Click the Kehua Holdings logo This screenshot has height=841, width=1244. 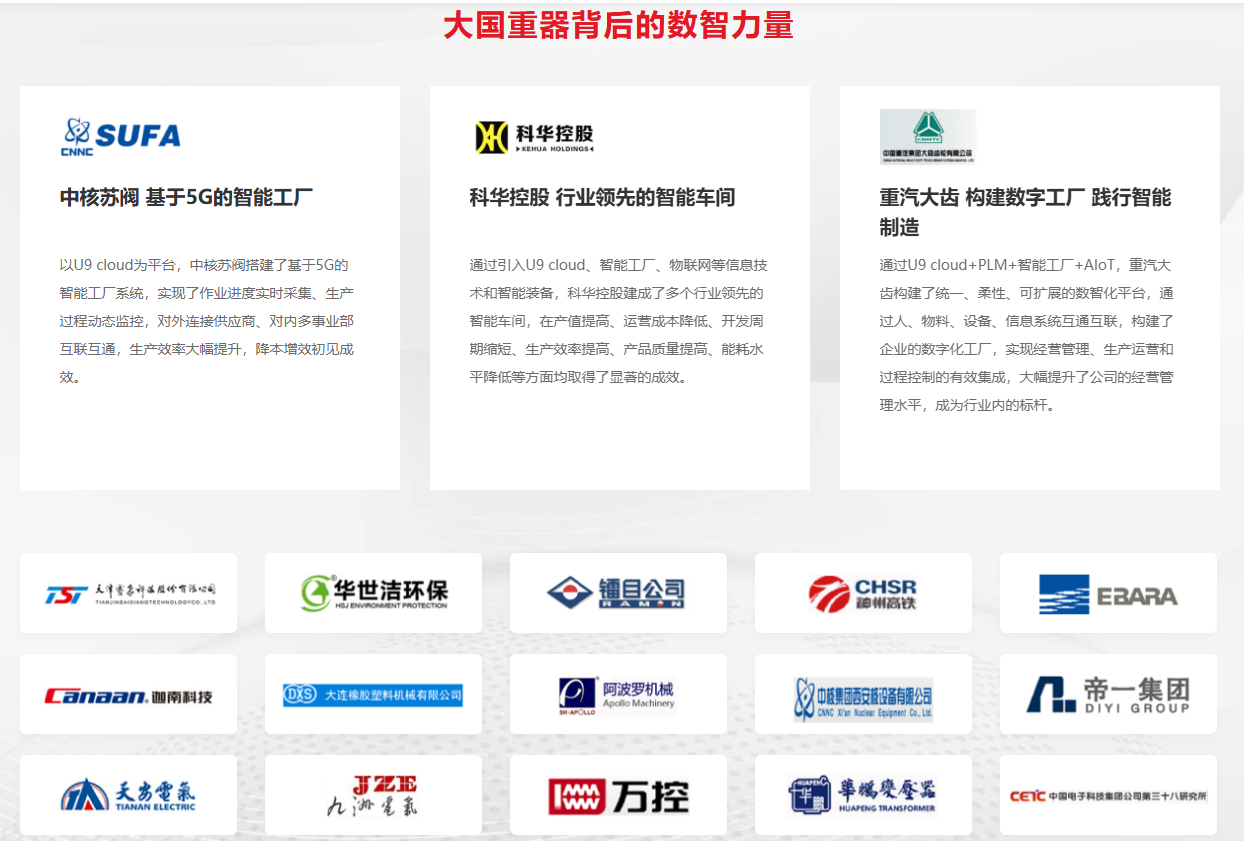(534, 137)
